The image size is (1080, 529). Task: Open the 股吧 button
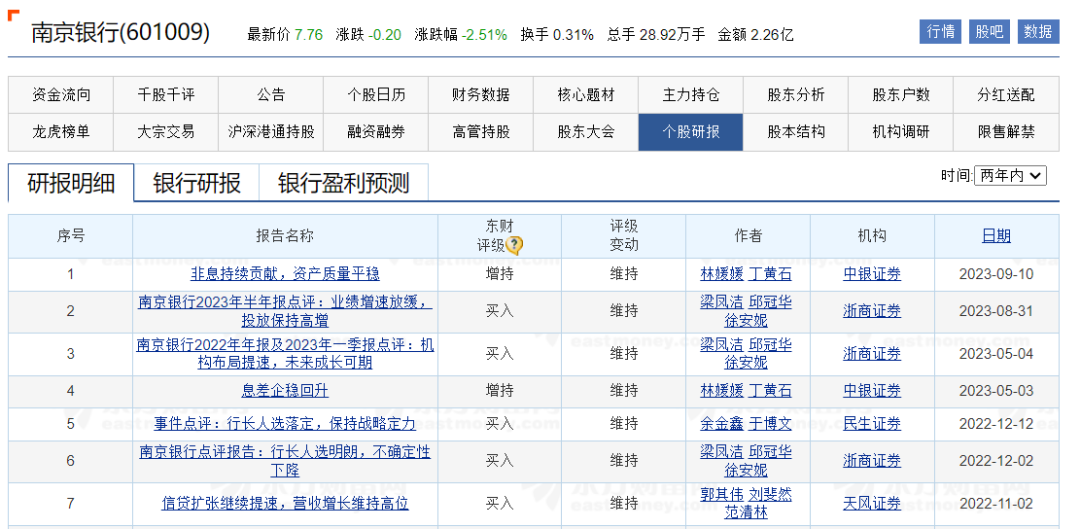[989, 32]
